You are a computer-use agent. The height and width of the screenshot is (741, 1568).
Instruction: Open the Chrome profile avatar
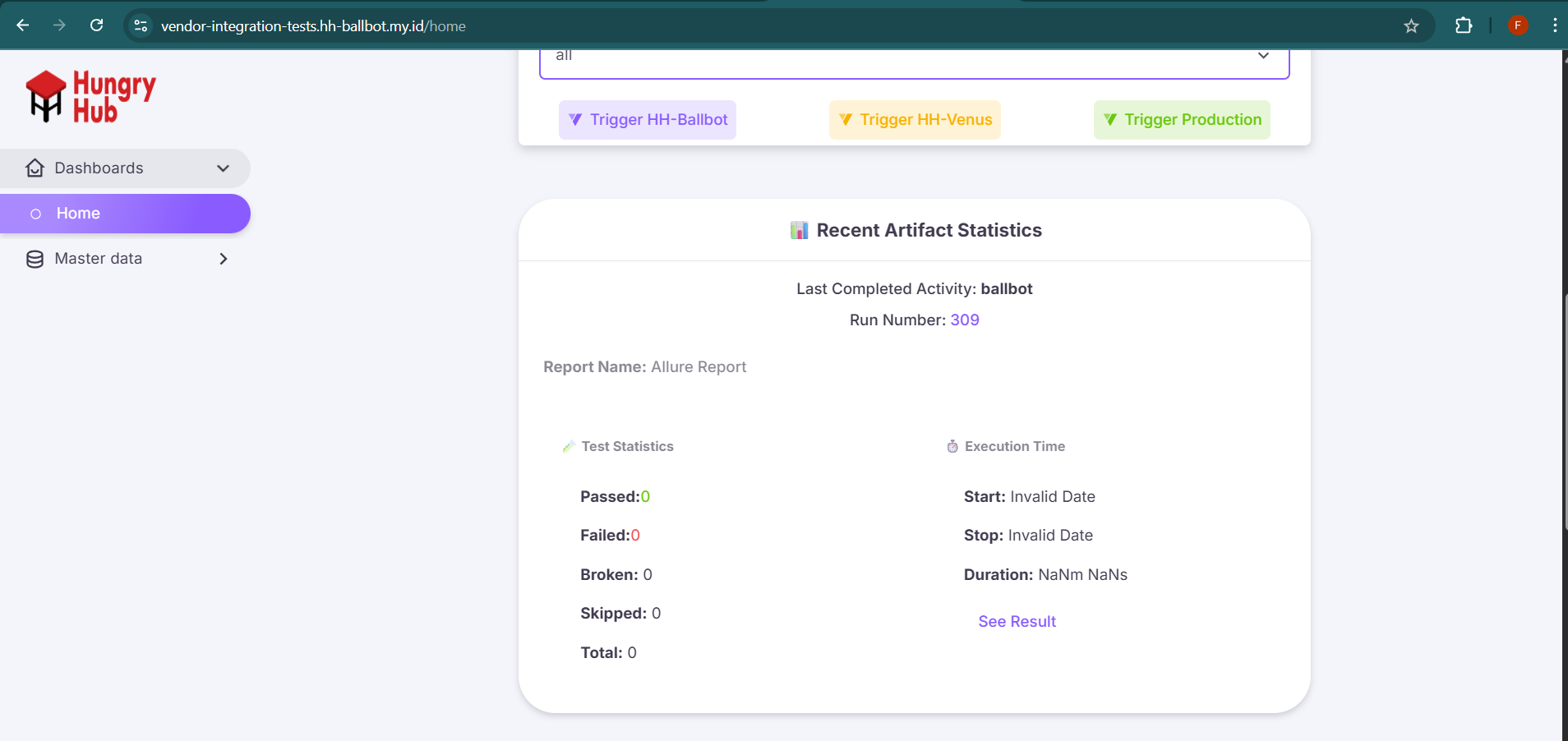pyautogui.click(x=1518, y=25)
